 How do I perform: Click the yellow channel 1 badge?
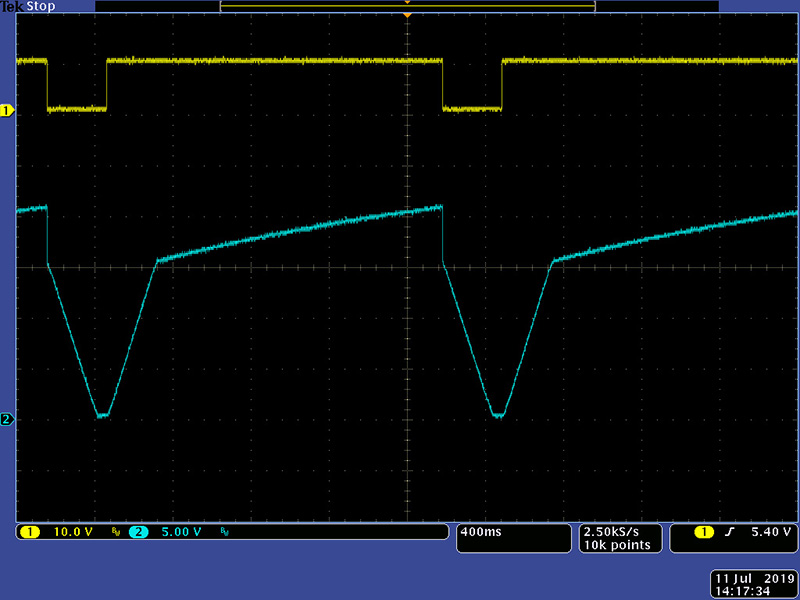(x=29, y=532)
